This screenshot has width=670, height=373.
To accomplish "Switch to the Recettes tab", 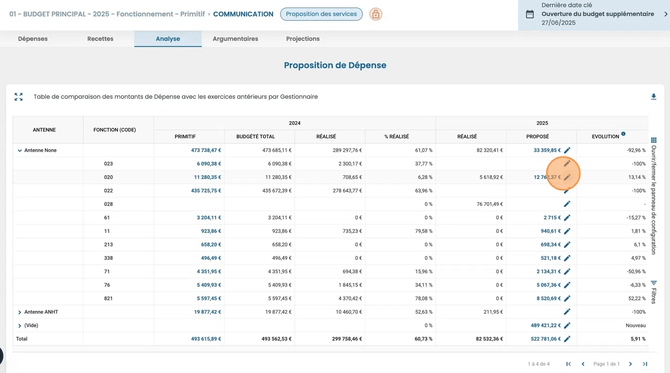I will (100, 39).
